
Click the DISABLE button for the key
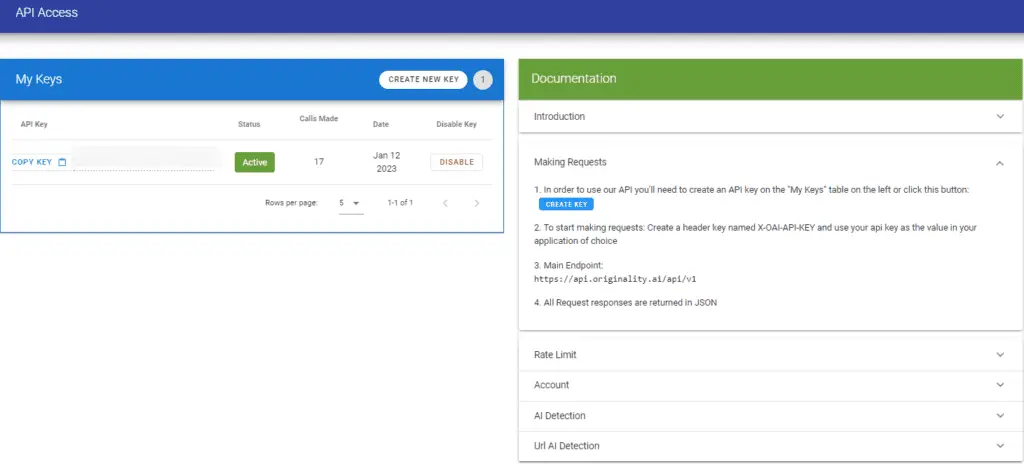click(456, 162)
